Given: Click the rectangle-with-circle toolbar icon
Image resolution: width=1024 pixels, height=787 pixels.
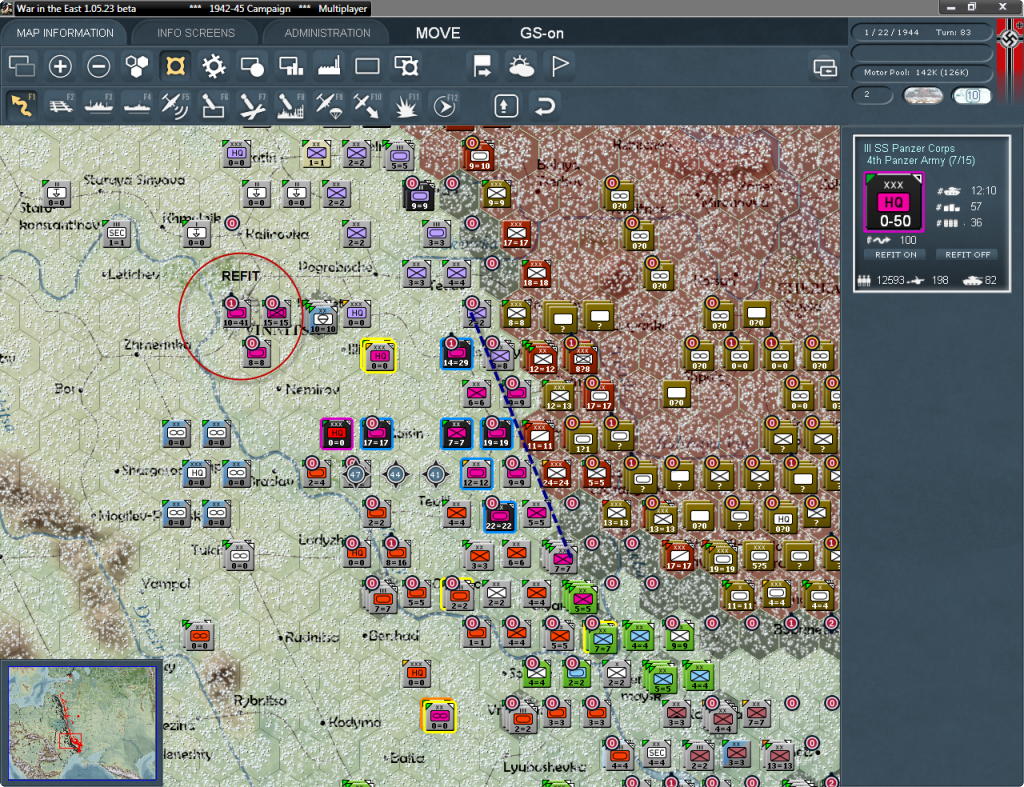Looking at the screenshot, I should coord(252,66).
